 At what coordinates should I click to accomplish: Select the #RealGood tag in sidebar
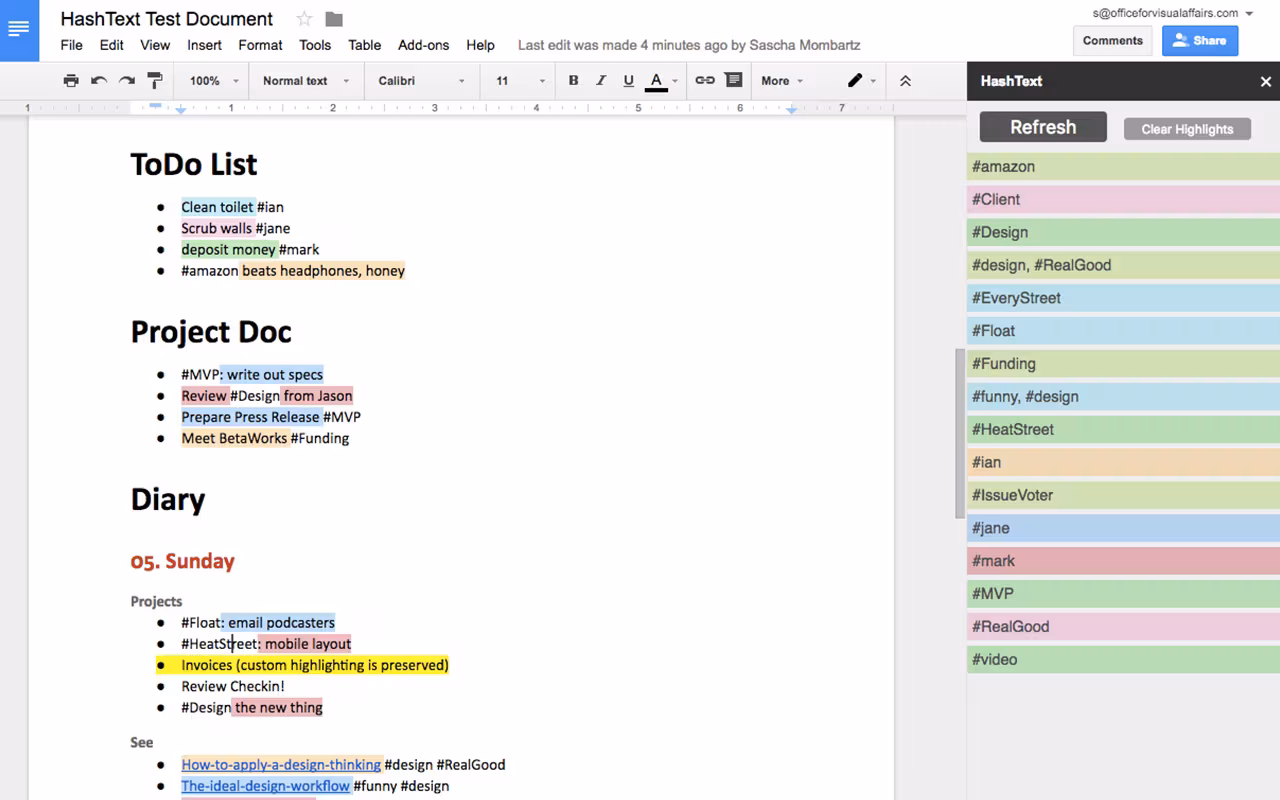click(1123, 627)
